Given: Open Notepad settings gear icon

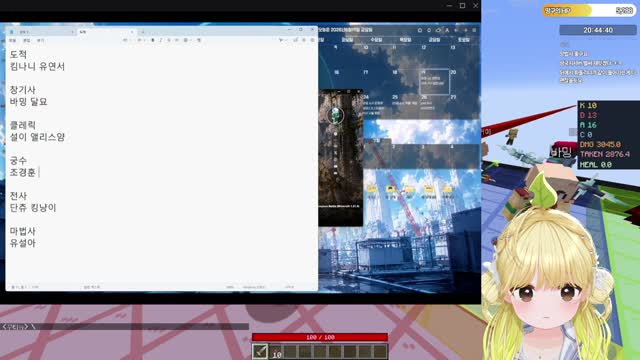Looking at the screenshot, I should click(x=312, y=40).
